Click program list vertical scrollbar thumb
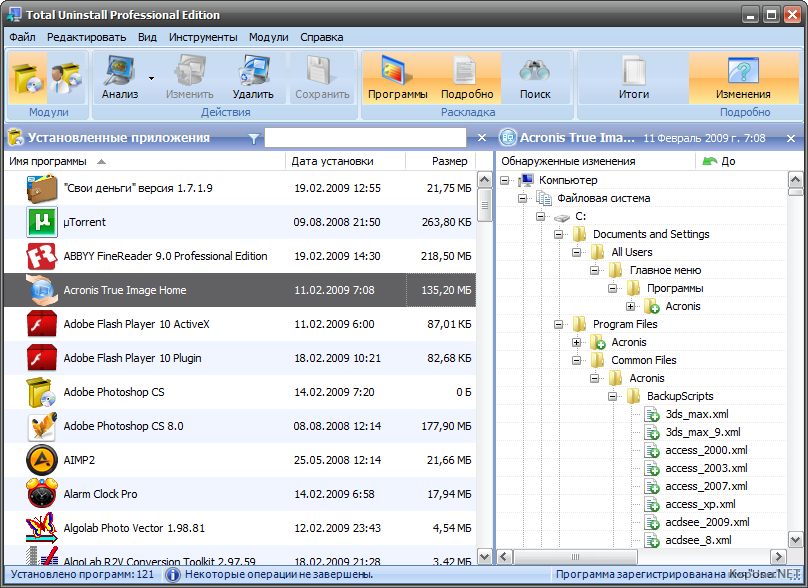 (x=484, y=205)
